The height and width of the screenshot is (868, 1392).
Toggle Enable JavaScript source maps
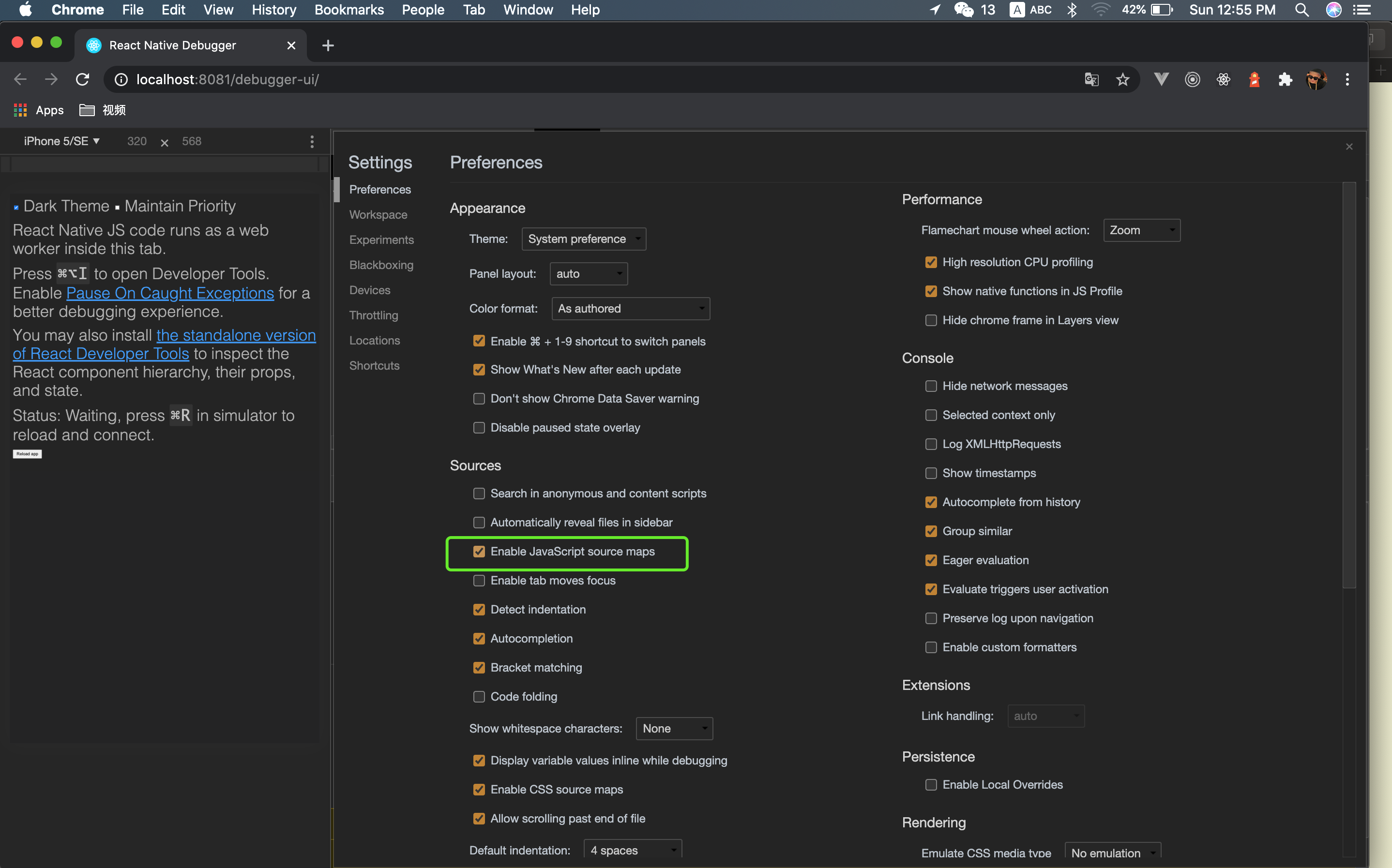[x=479, y=552]
